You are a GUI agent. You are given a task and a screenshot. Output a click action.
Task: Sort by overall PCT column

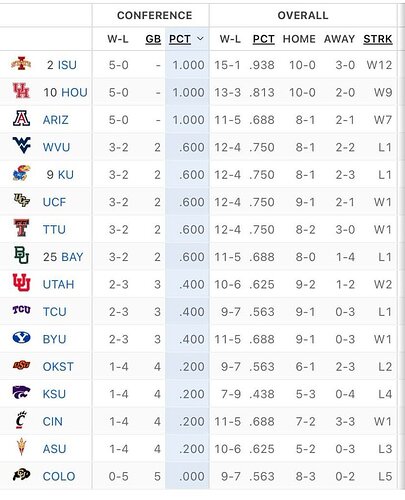click(x=263, y=39)
